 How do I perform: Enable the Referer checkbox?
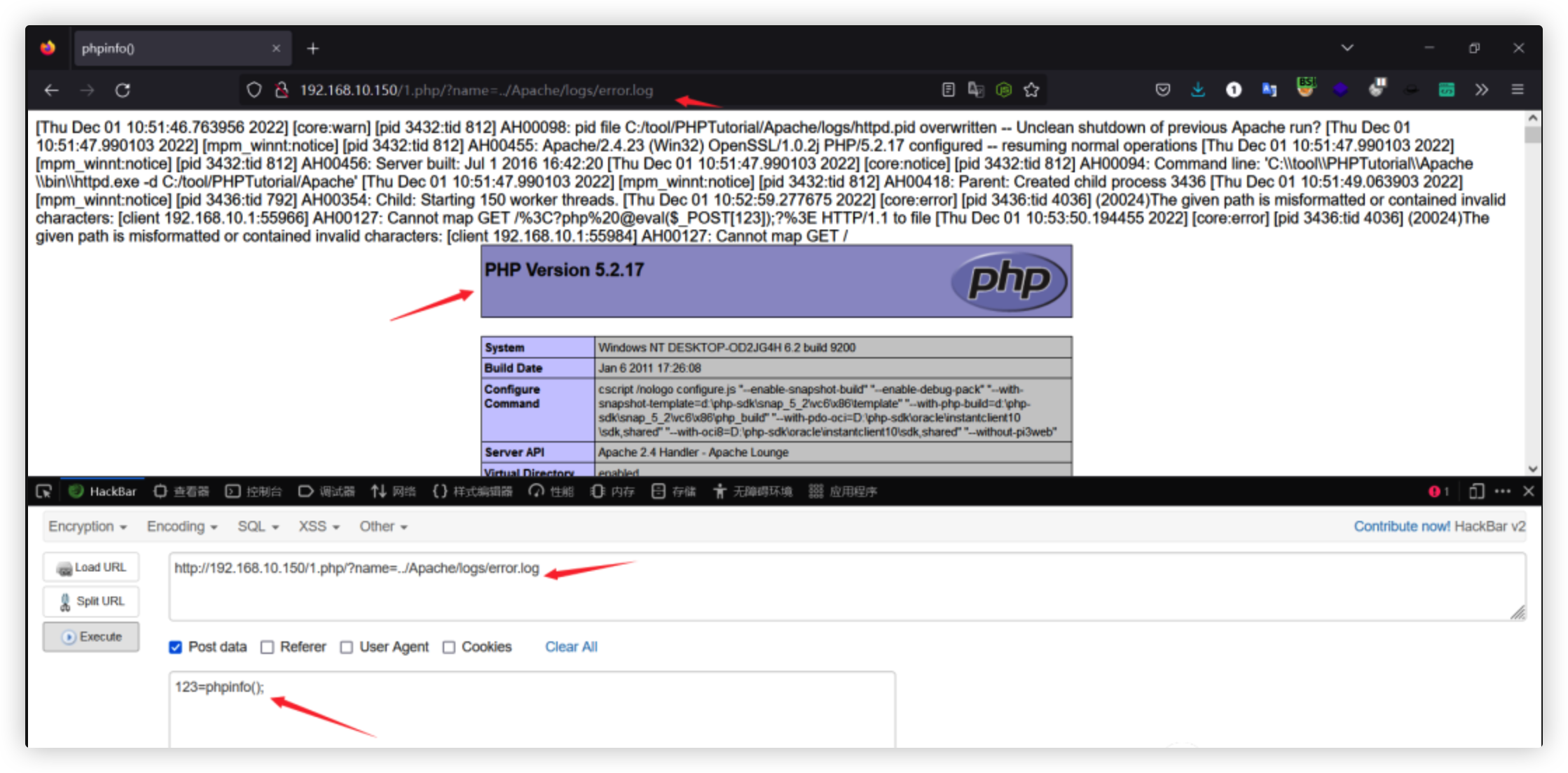267,647
